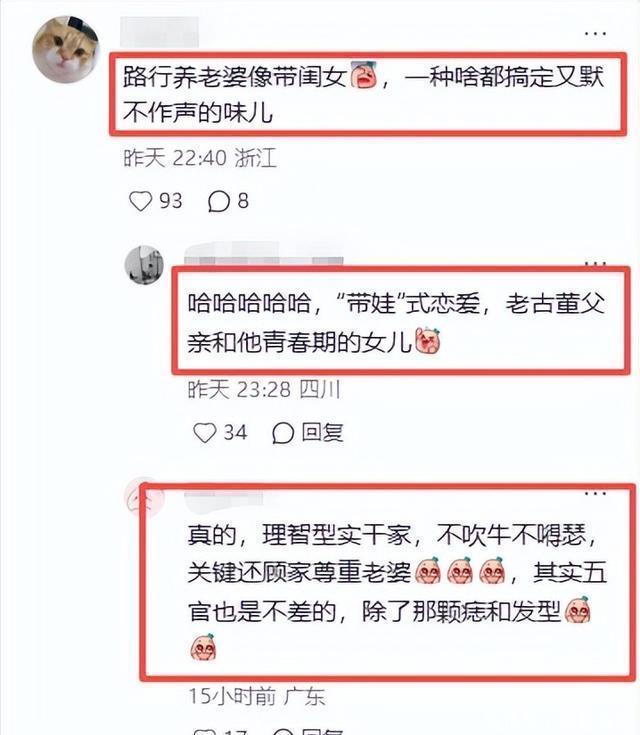Select the reply text starting with 真的，理智型实干家

398,592
